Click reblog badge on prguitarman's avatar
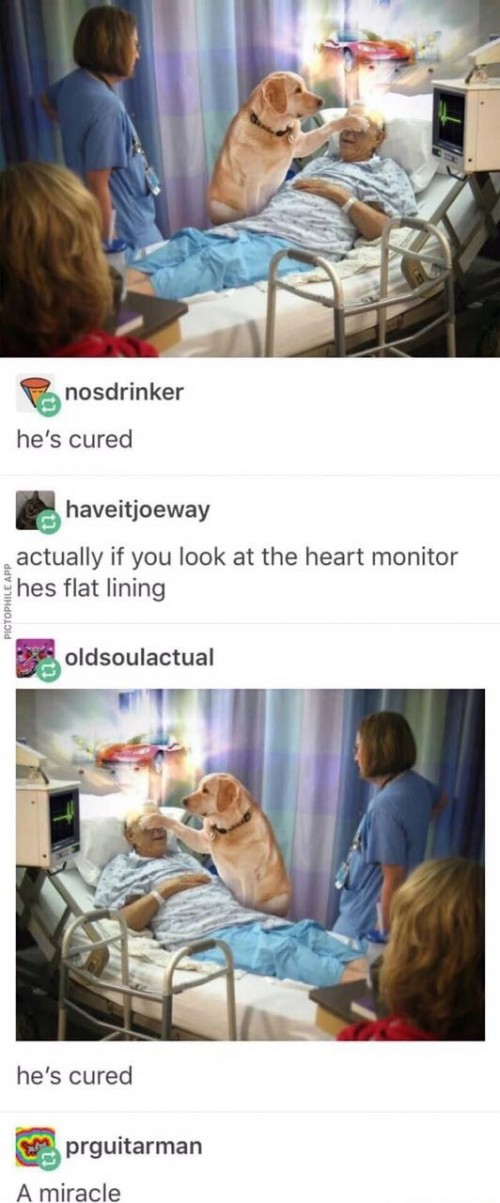This screenshot has width=500, height=1203. 48,1160
